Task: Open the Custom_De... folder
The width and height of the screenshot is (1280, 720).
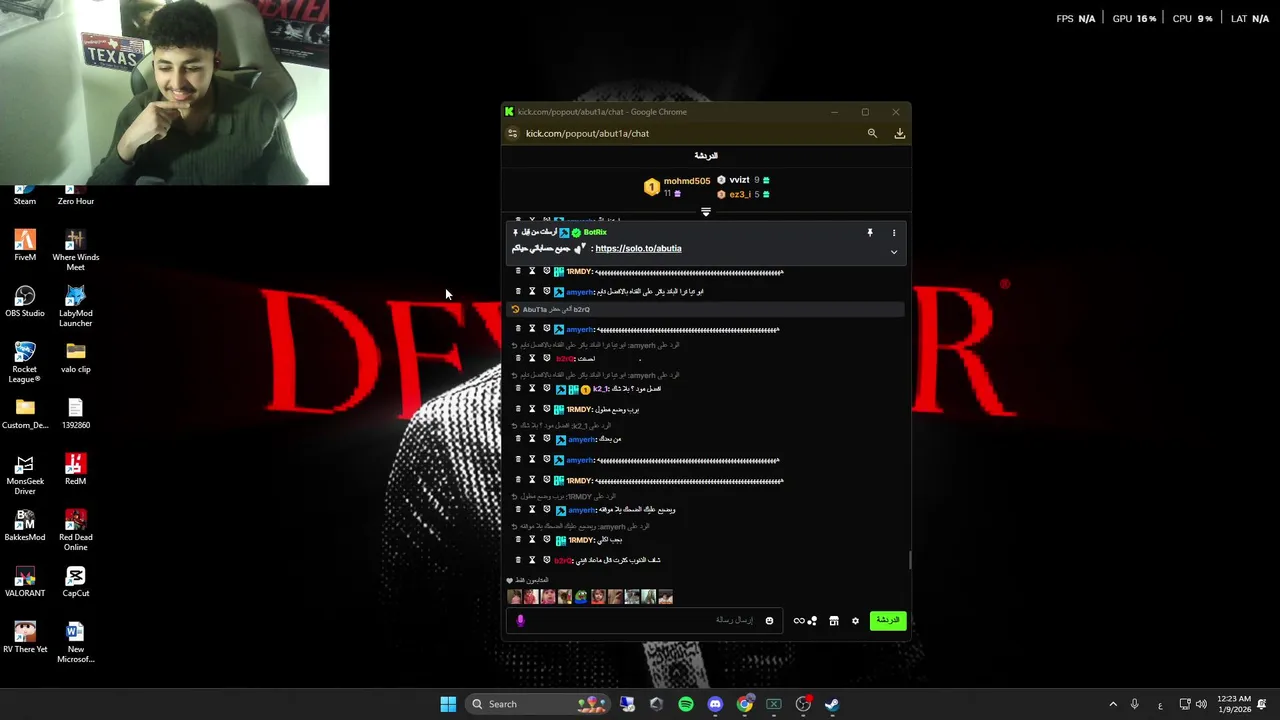Action: [x=25, y=413]
